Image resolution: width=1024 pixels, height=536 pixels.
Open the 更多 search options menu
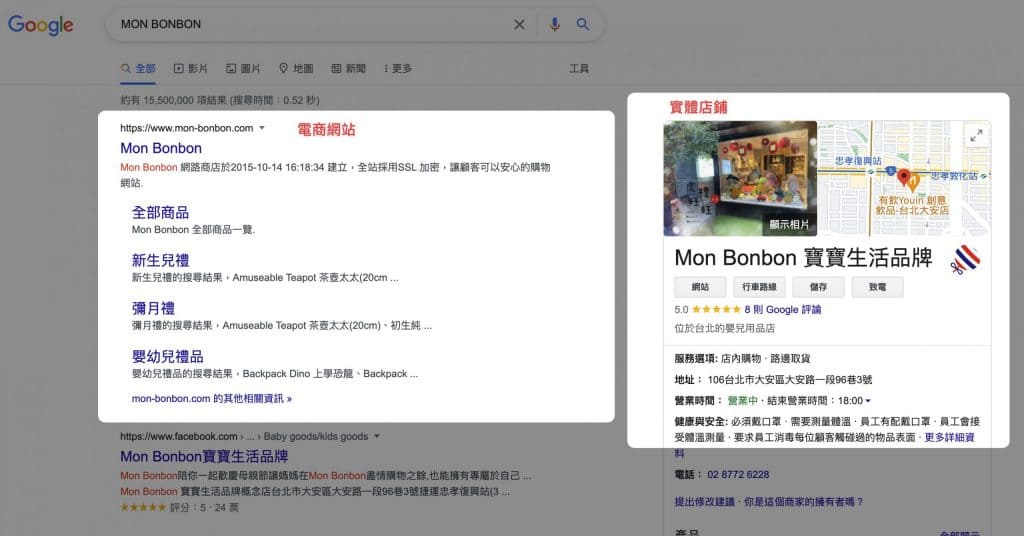point(397,68)
